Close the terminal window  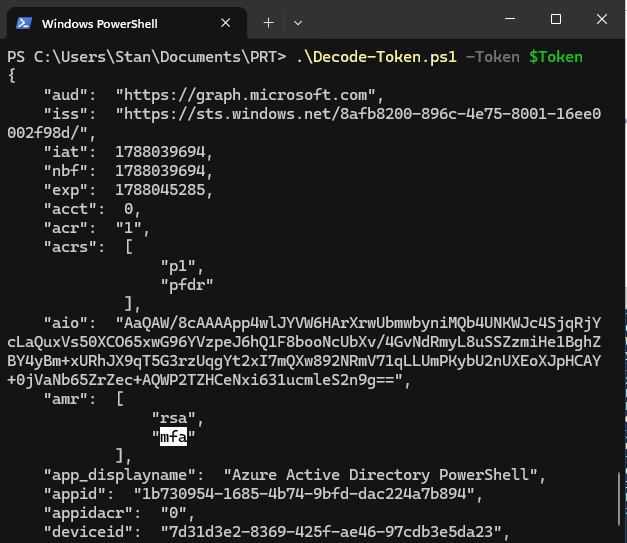(x=602, y=19)
